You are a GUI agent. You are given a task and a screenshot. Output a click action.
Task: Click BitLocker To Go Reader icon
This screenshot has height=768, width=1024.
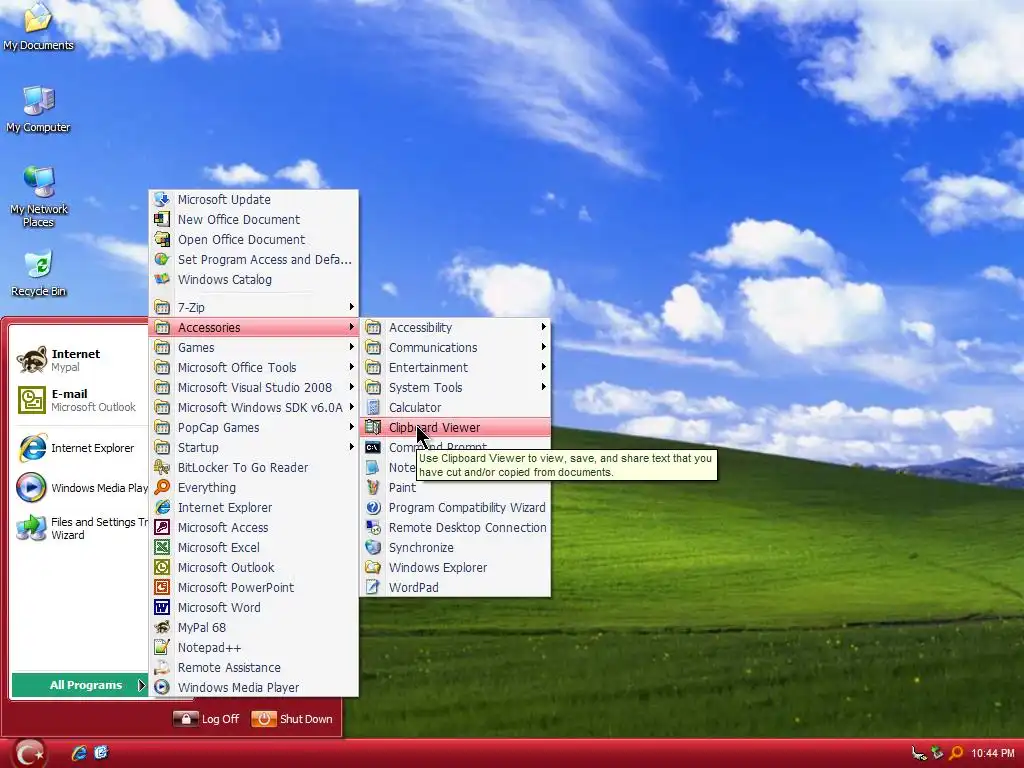tap(162, 468)
